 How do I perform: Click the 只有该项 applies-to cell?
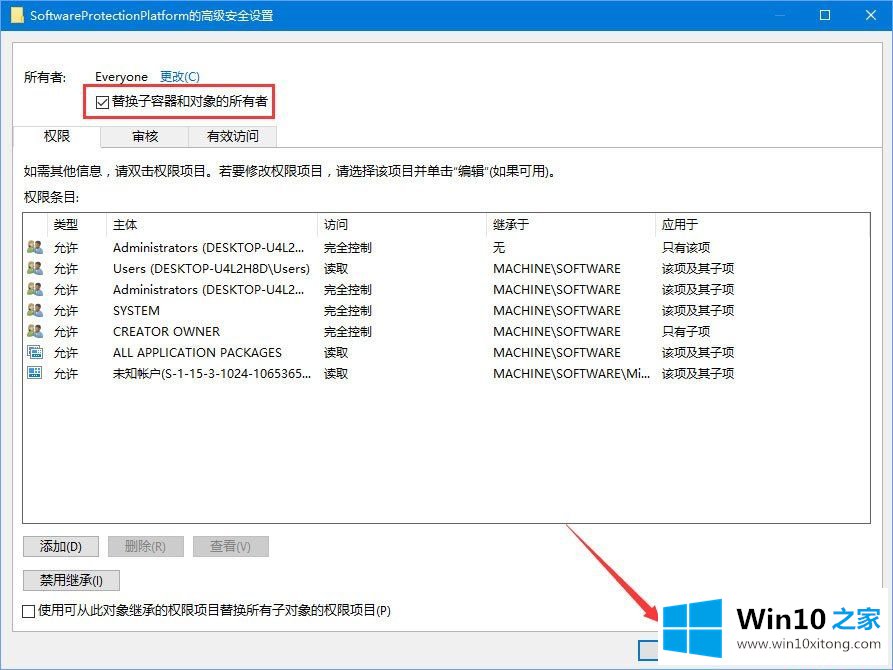tap(686, 247)
